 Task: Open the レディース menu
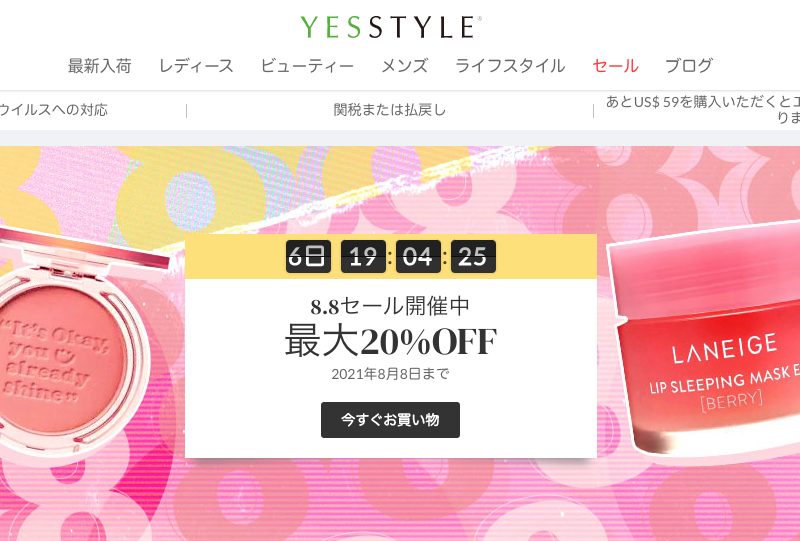pyautogui.click(x=196, y=66)
